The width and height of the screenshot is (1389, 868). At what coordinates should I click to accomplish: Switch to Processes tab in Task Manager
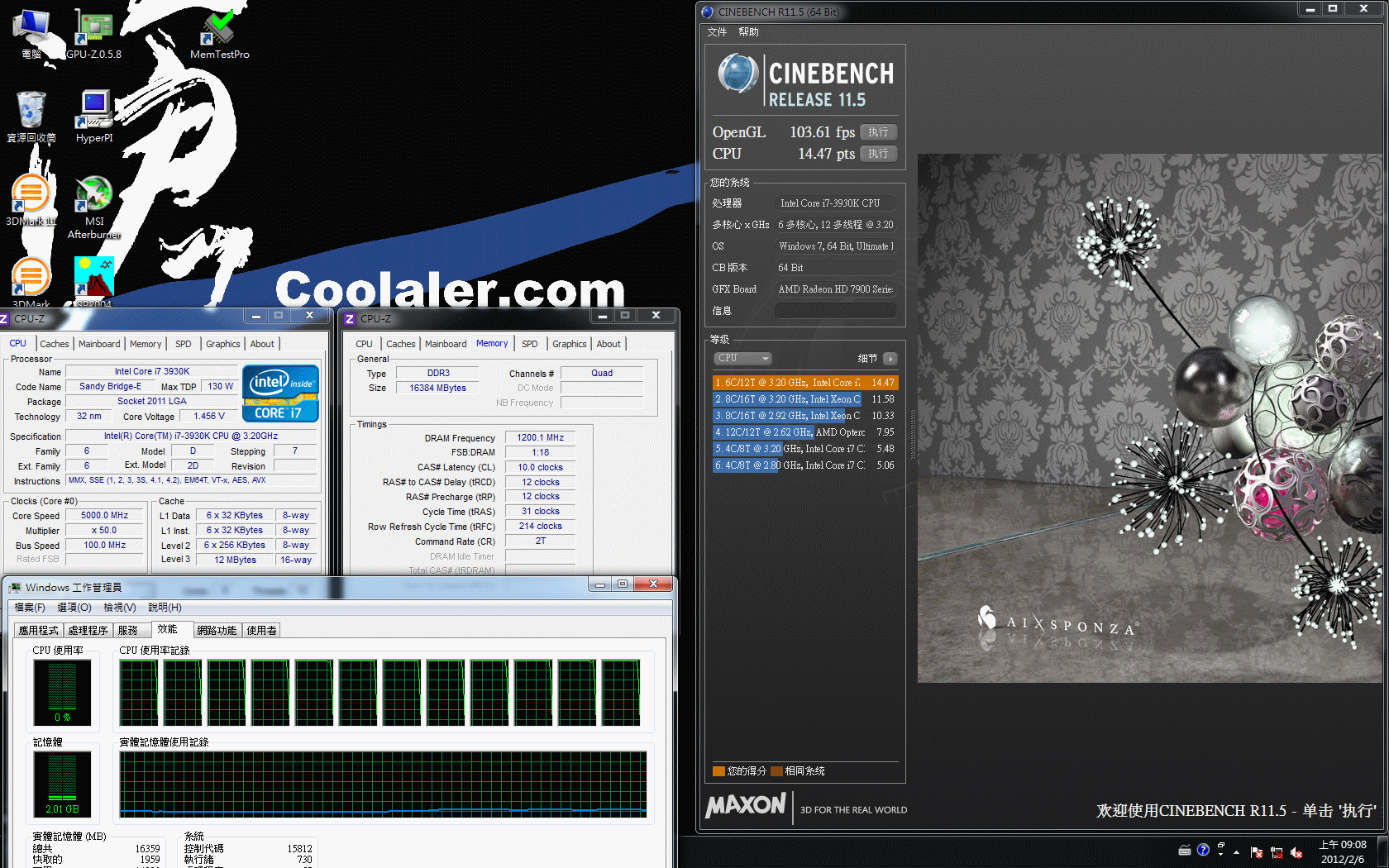tap(88, 631)
